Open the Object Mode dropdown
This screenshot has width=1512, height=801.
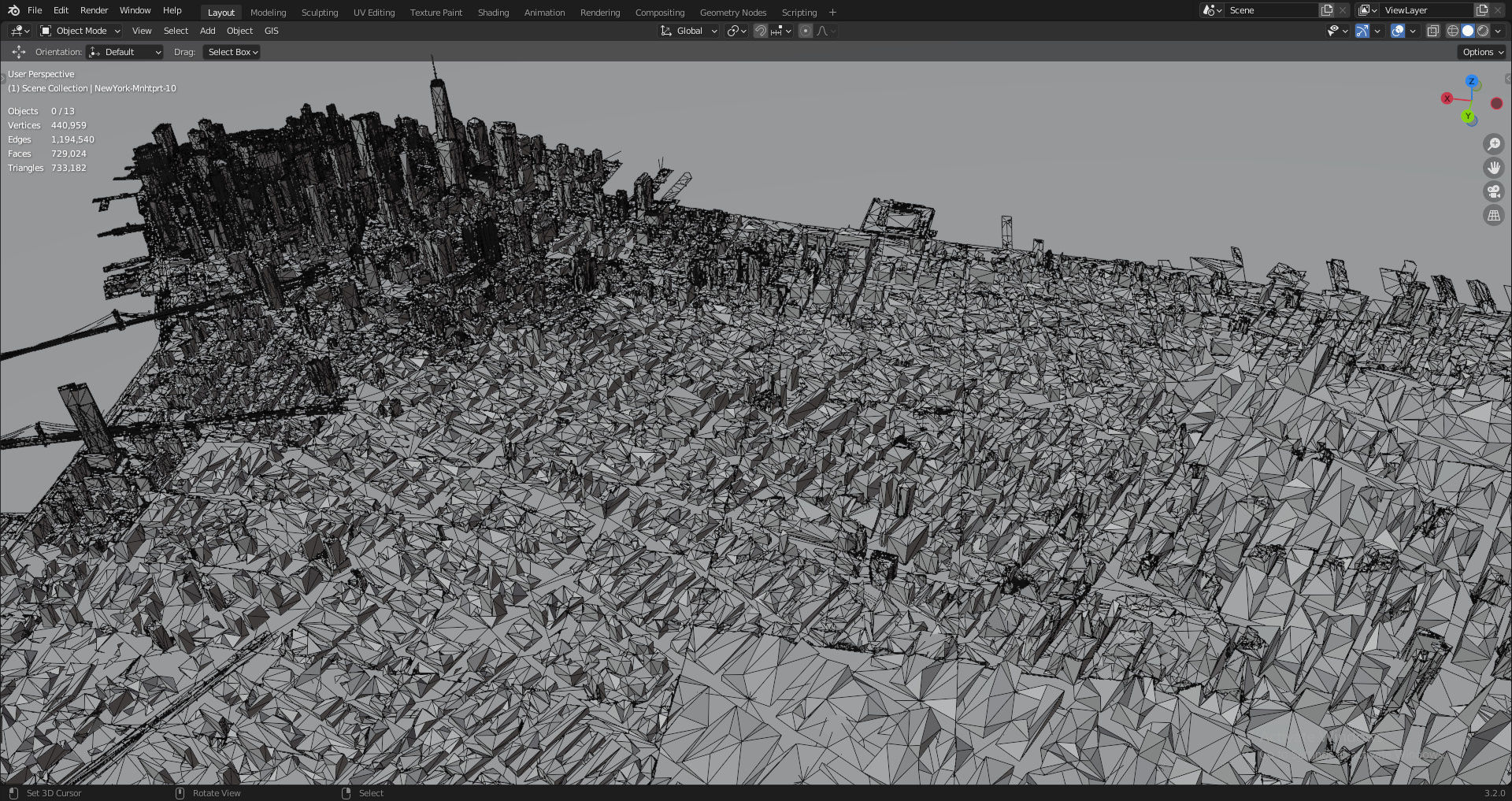click(x=80, y=31)
